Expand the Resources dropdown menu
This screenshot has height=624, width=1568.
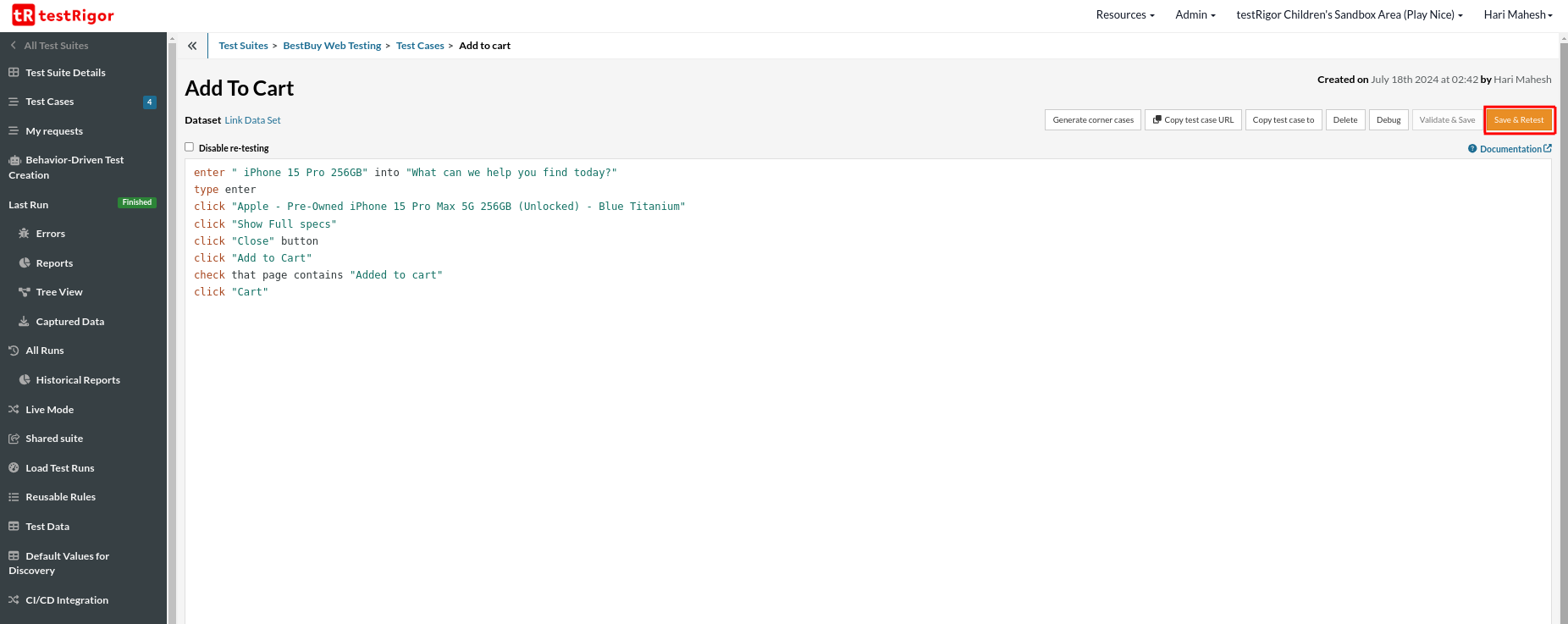[x=1124, y=15]
